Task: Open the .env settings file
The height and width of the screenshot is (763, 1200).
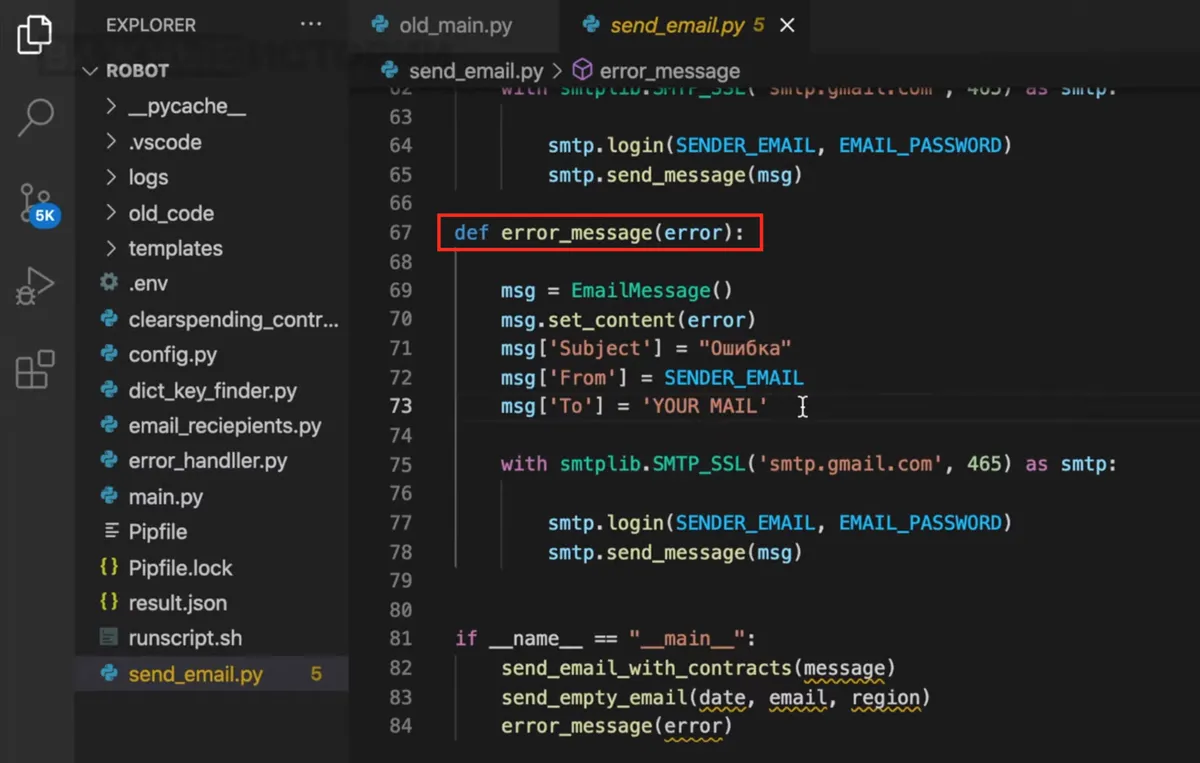Action: point(148,284)
